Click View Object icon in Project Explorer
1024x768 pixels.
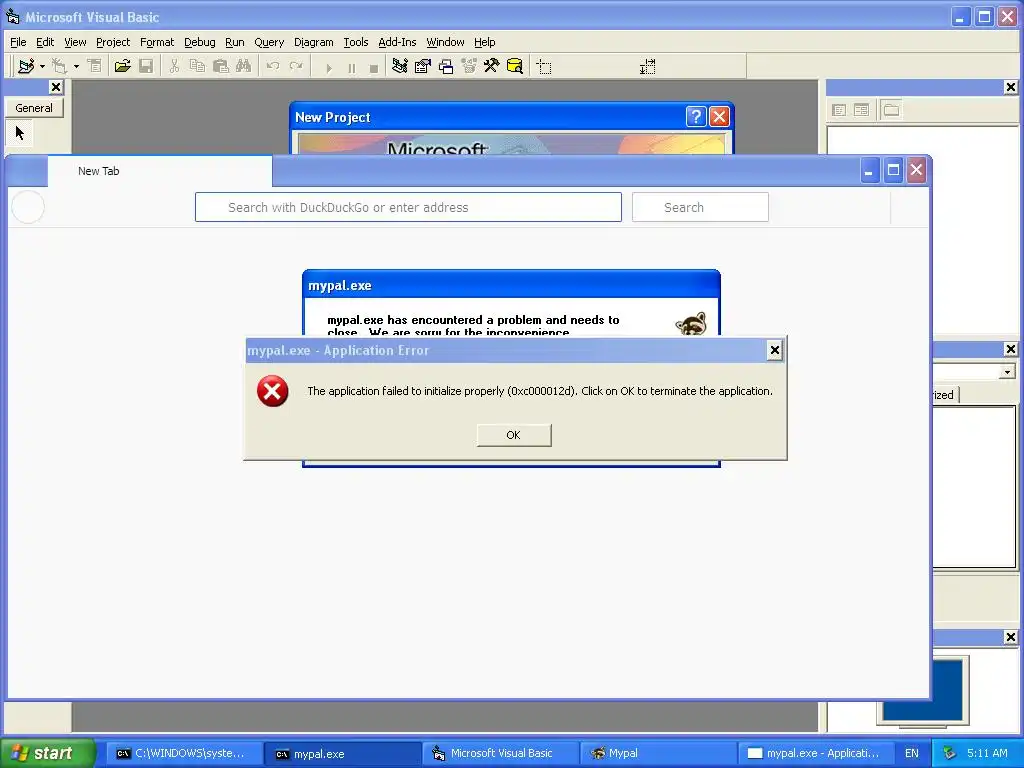(862, 110)
